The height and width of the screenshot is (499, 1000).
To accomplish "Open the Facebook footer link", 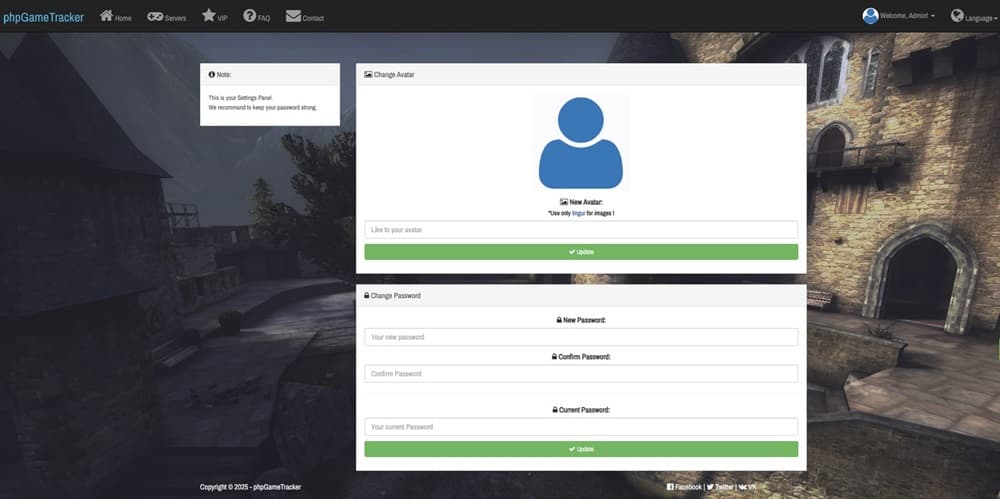I will [x=688, y=487].
